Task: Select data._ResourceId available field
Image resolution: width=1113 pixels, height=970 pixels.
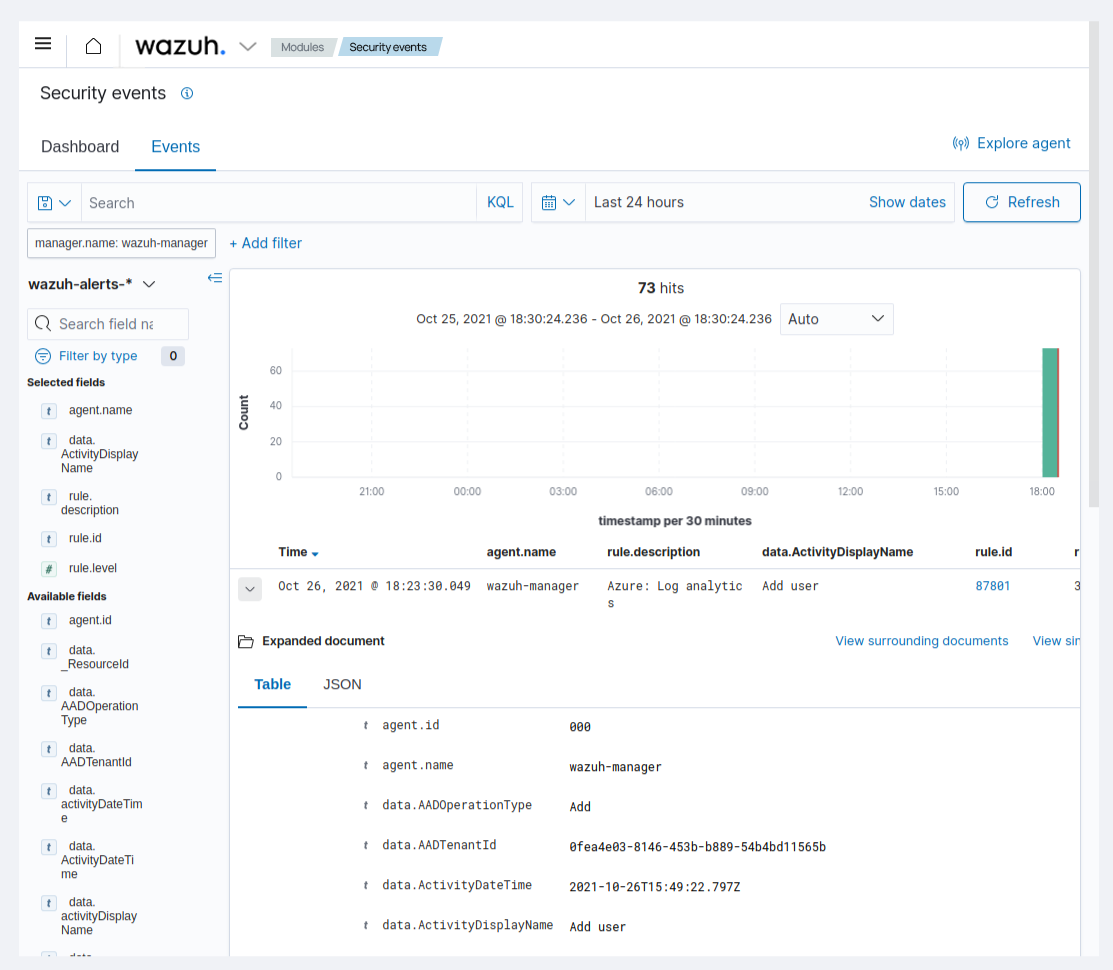Action: coord(94,657)
